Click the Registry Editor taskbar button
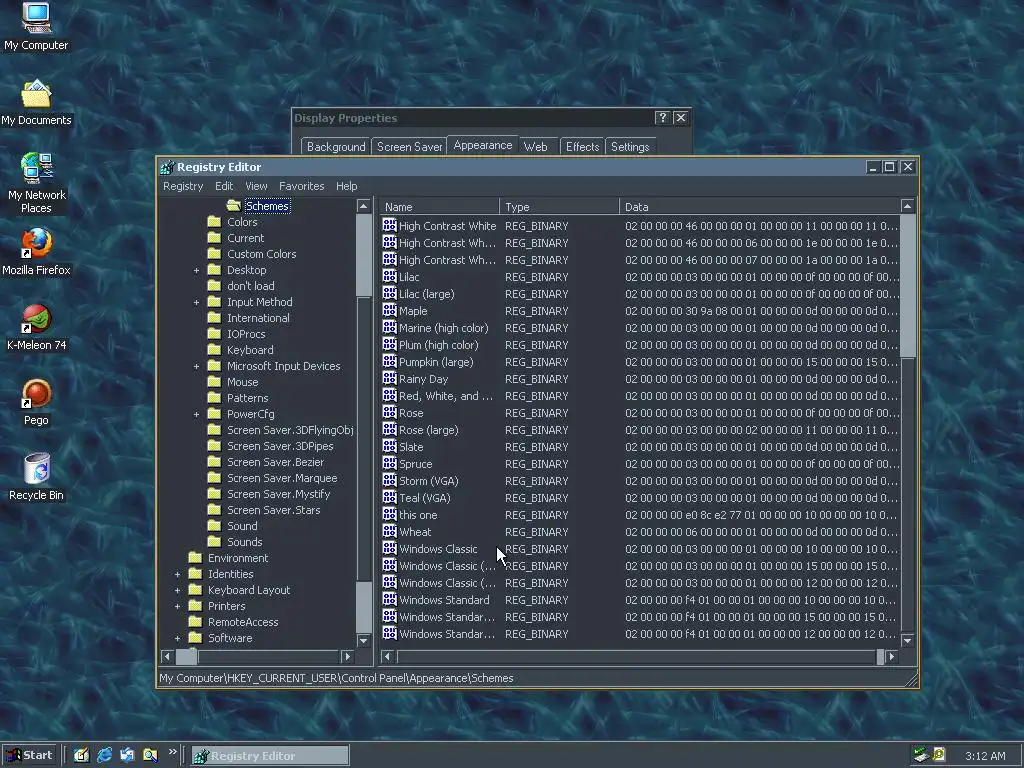The image size is (1024, 768). coord(270,756)
